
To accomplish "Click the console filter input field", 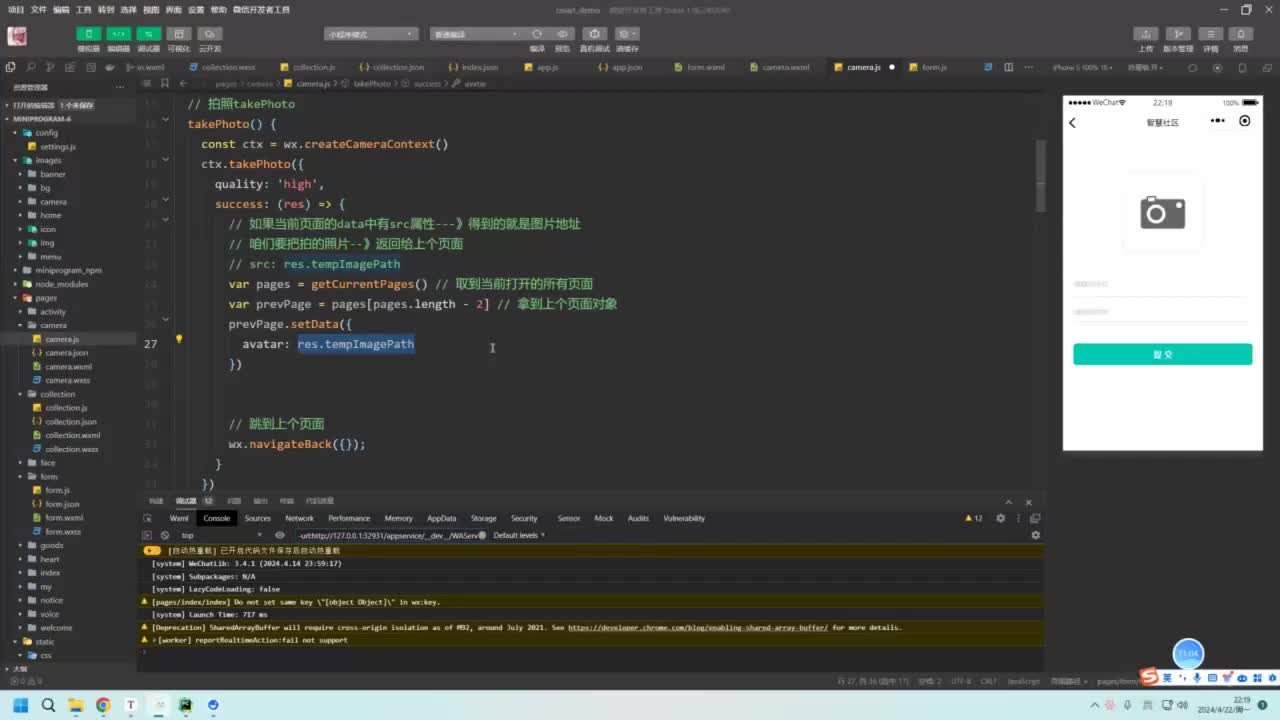I will click(391, 535).
